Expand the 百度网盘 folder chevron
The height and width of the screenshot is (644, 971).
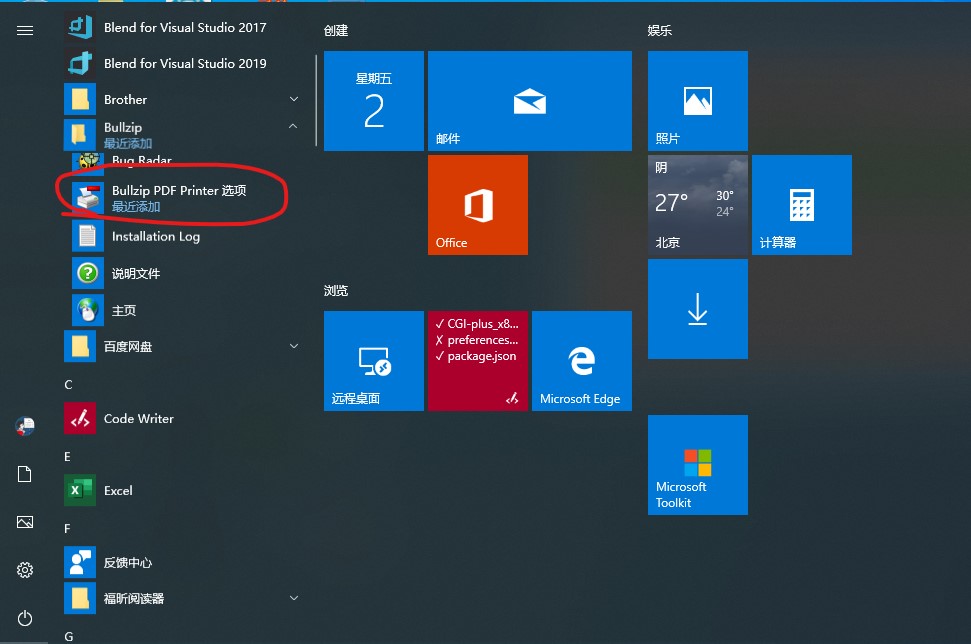(294, 346)
